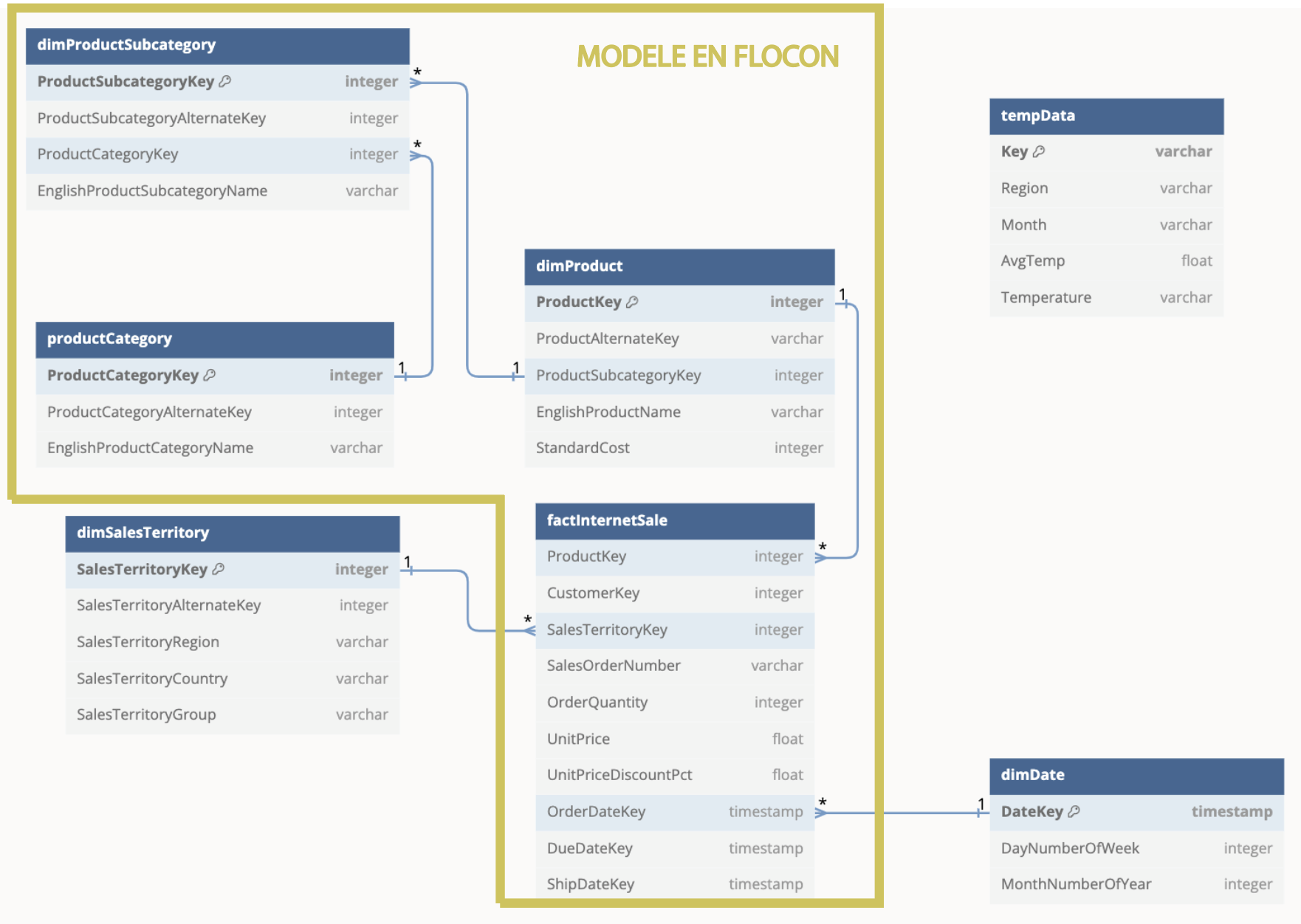Select the factInternetSale table header
Screen dimensions: 1301x924
tap(675, 521)
